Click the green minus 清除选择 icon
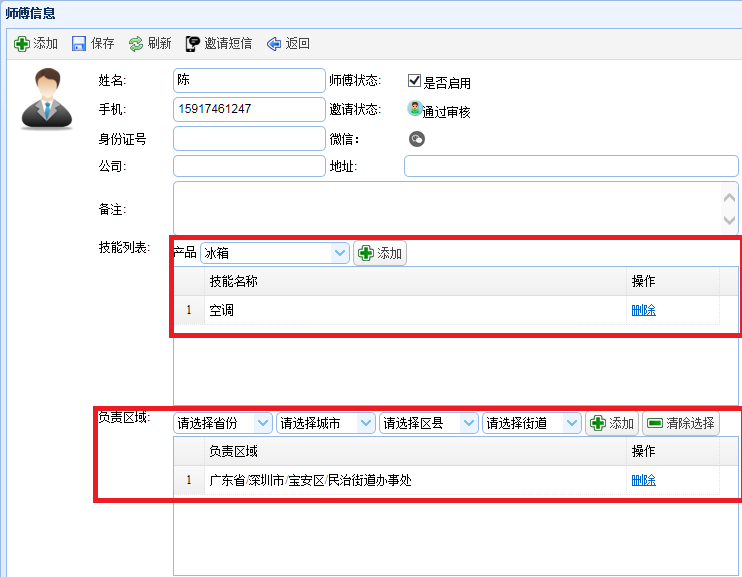Screen dimensions: 742x577 coord(655,423)
